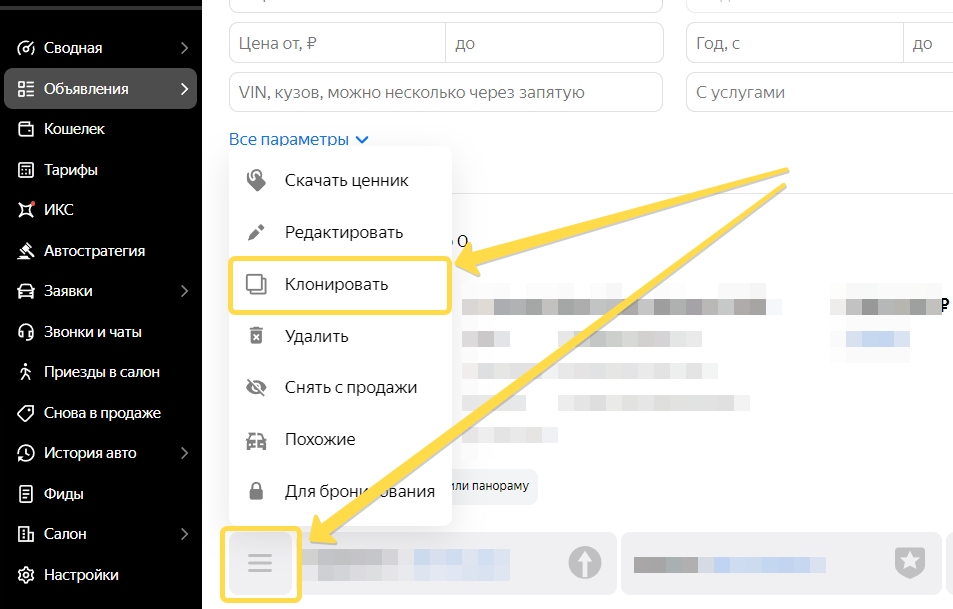Click the upward arrow boost icon
Screen dimensions: 953x609
(x=585, y=564)
